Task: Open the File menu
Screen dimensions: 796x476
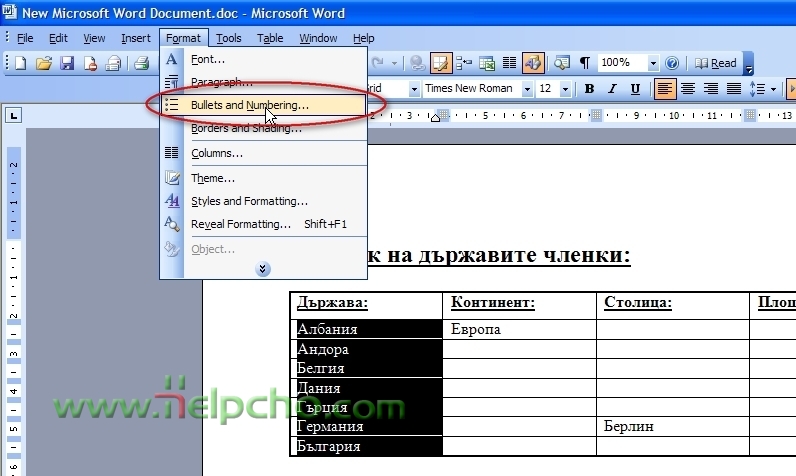Action: (25, 38)
